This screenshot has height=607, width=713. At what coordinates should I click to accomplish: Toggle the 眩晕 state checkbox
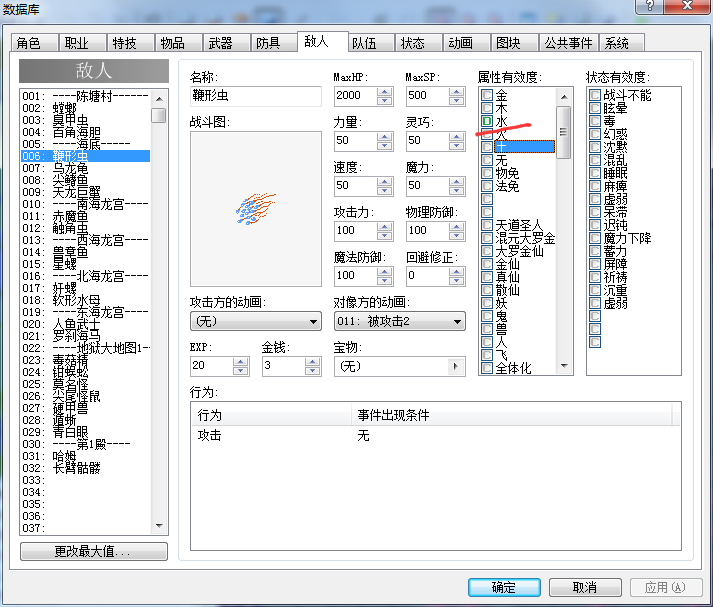pyautogui.click(x=595, y=108)
